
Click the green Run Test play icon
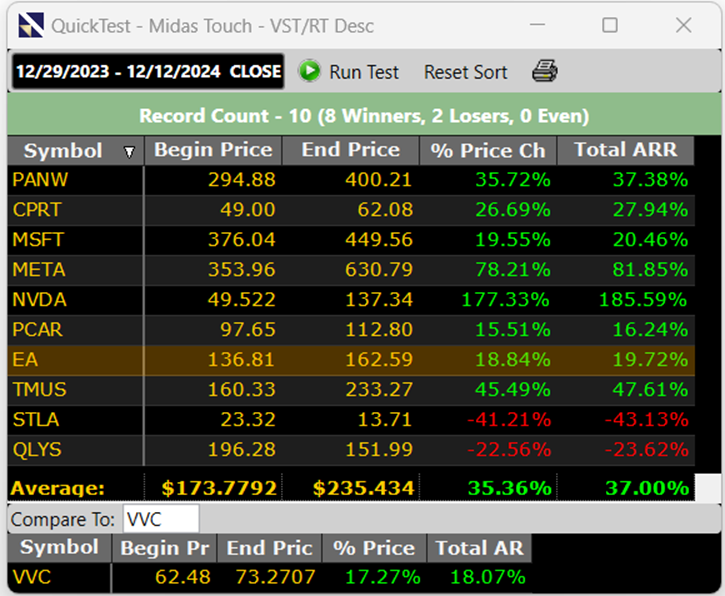point(309,72)
